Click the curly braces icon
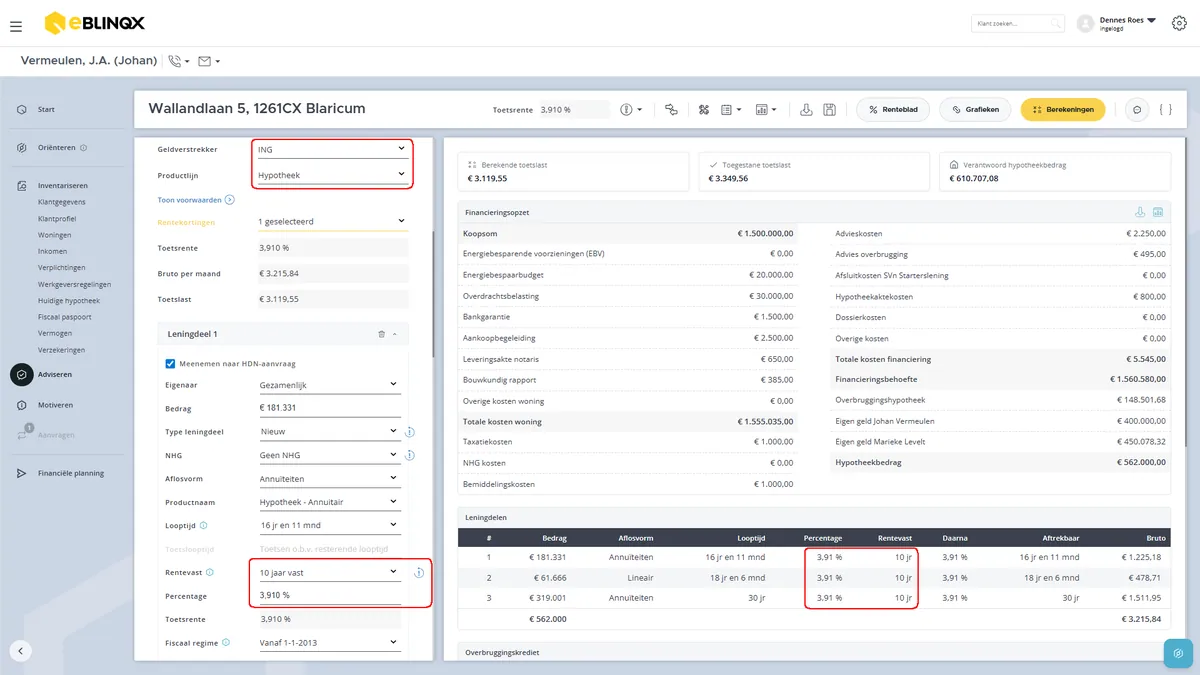Image resolution: width=1200 pixels, height=675 pixels. (1165, 109)
